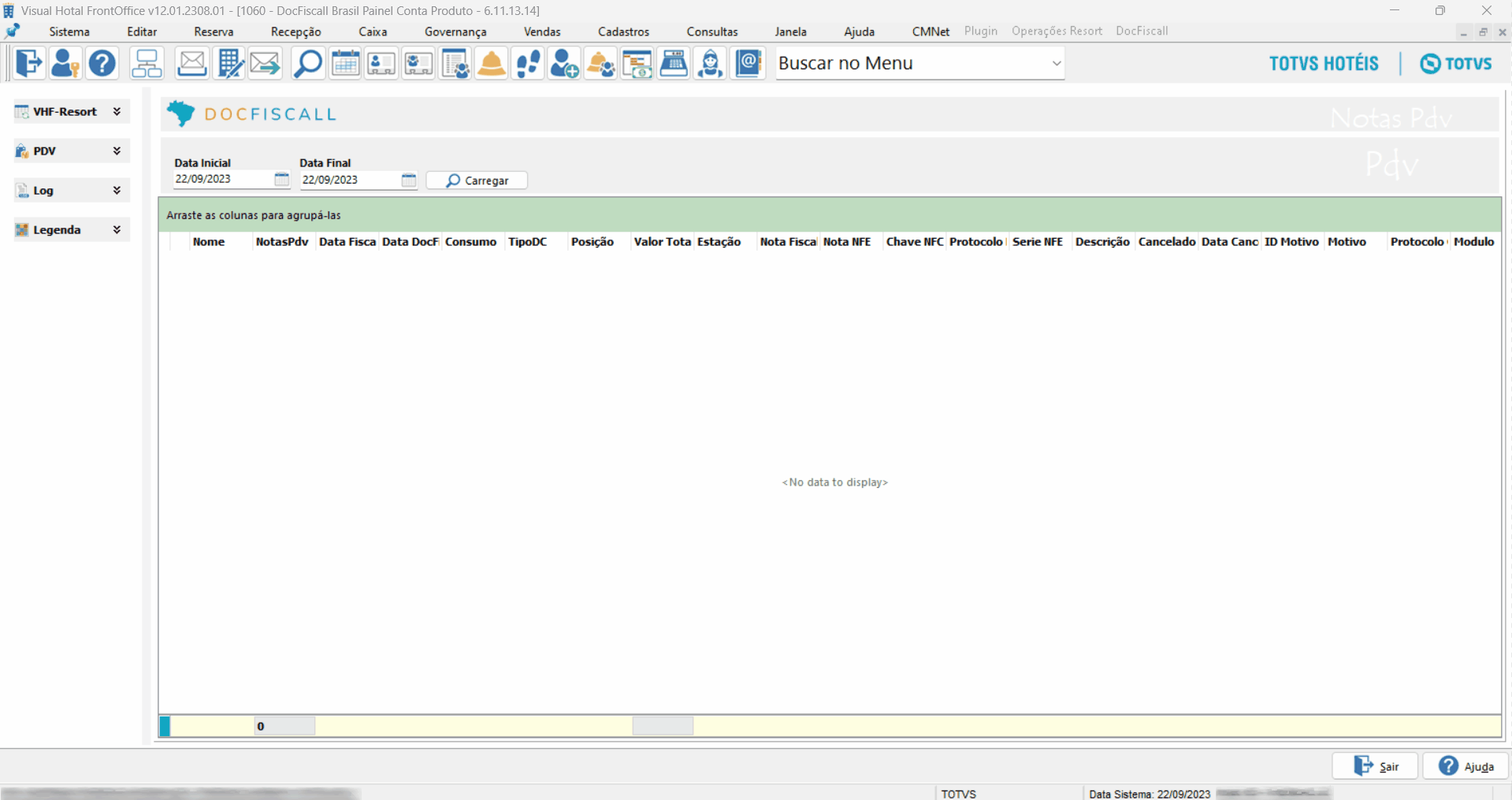Click the Ajuda button at bottom right
This screenshot has width=1512, height=800.
click(1466, 766)
